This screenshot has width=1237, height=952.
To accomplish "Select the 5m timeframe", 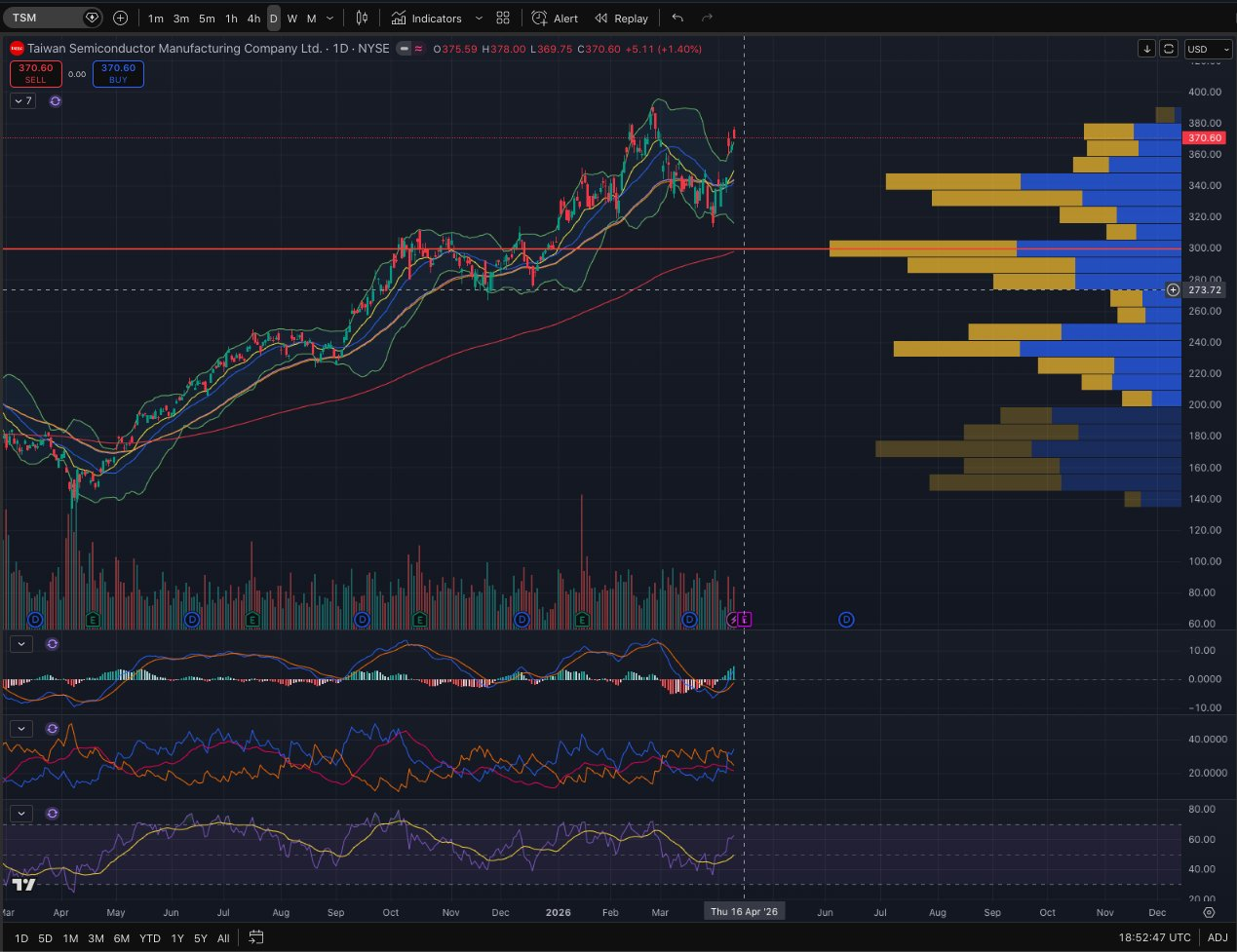I will [x=207, y=19].
